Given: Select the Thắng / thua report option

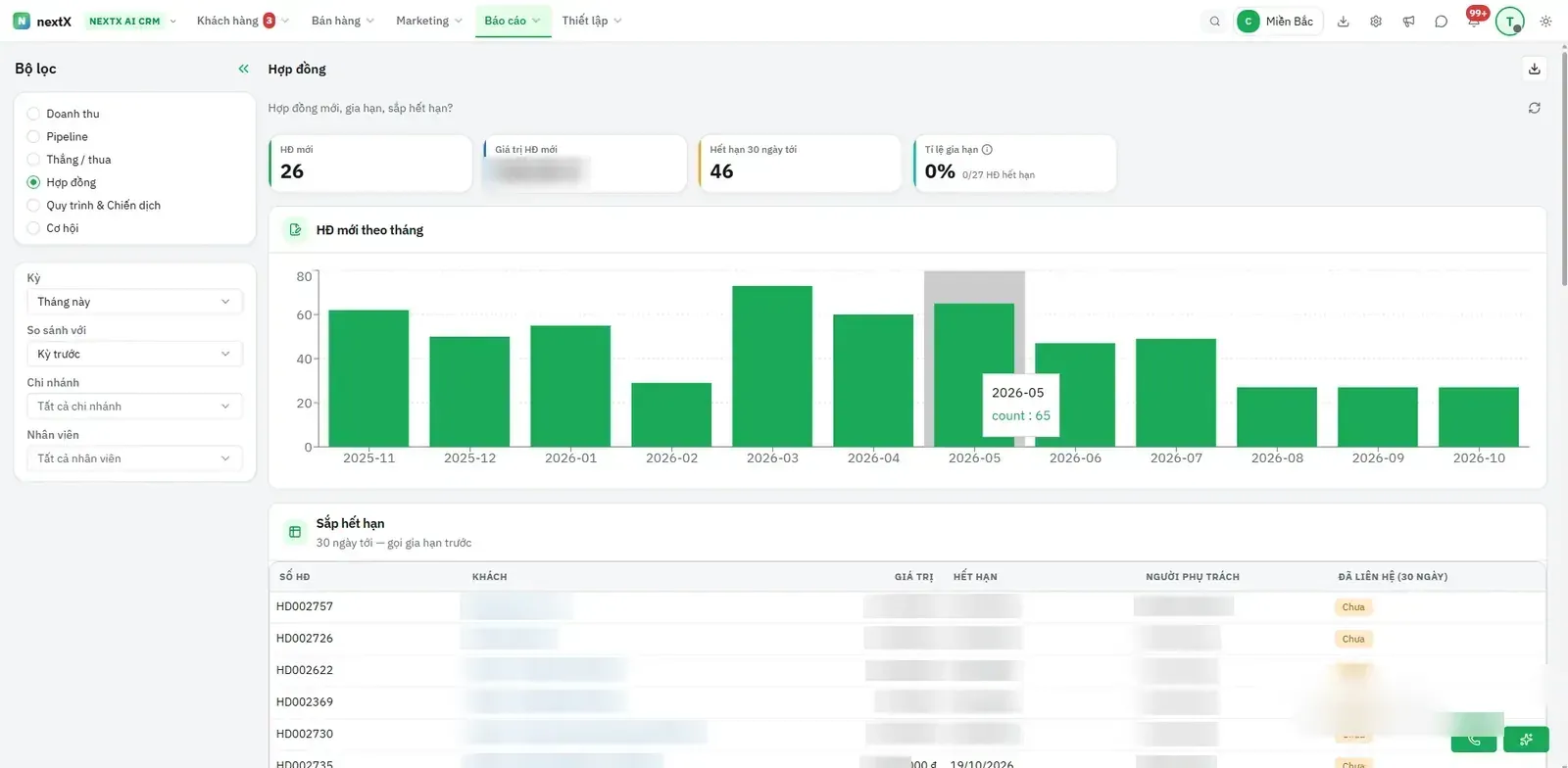Looking at the screenshot, I should pyautogui.click(x=70, y=160).
